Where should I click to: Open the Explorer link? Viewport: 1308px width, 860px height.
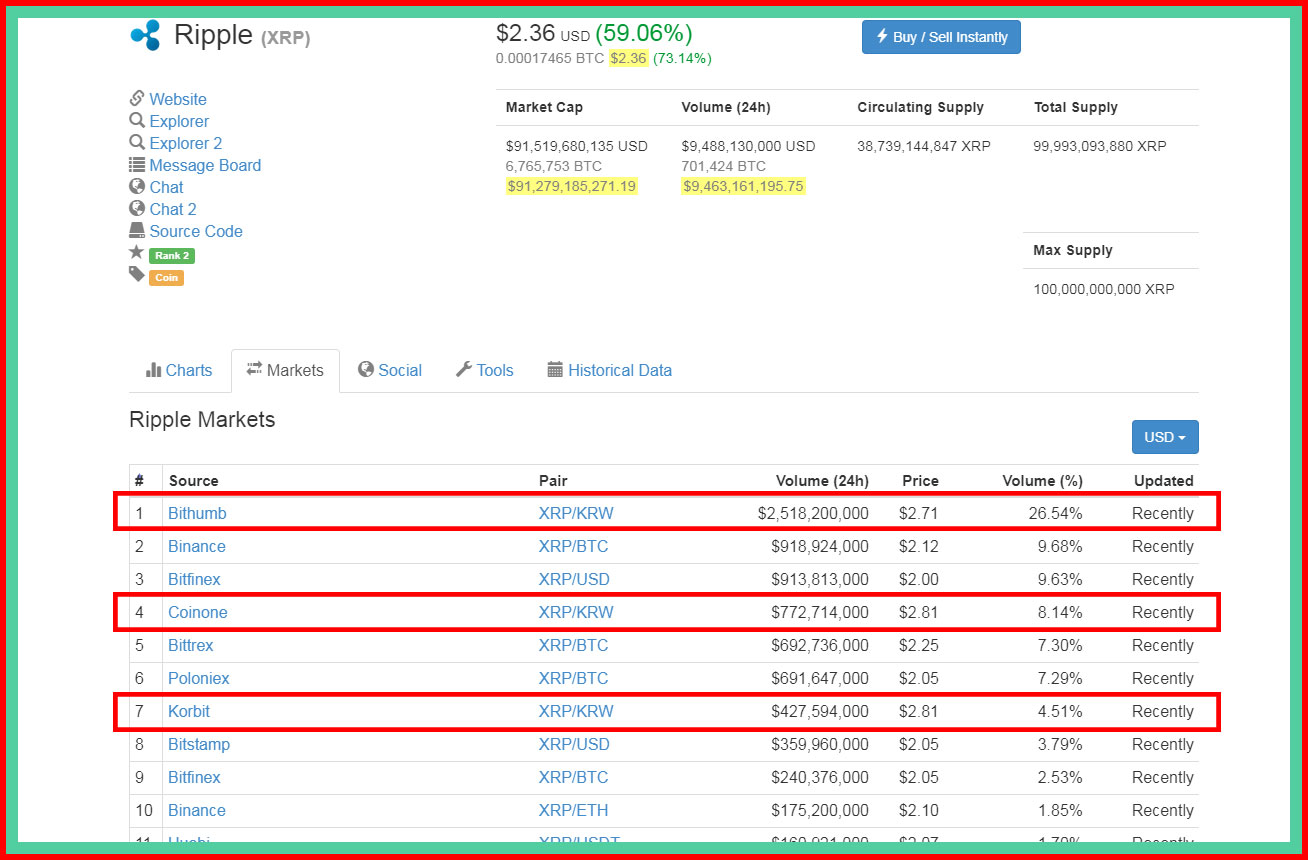tap(179, 121)
